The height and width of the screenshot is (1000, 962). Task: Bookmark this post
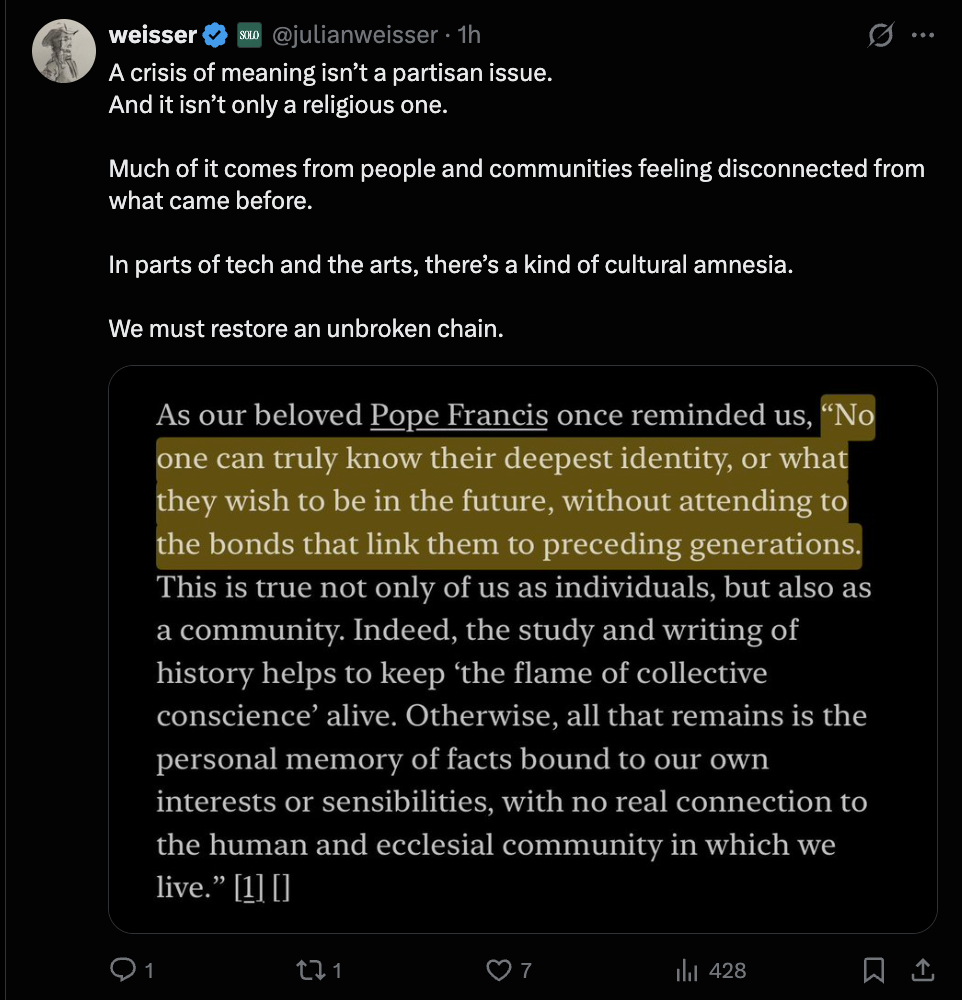point(873,969)
